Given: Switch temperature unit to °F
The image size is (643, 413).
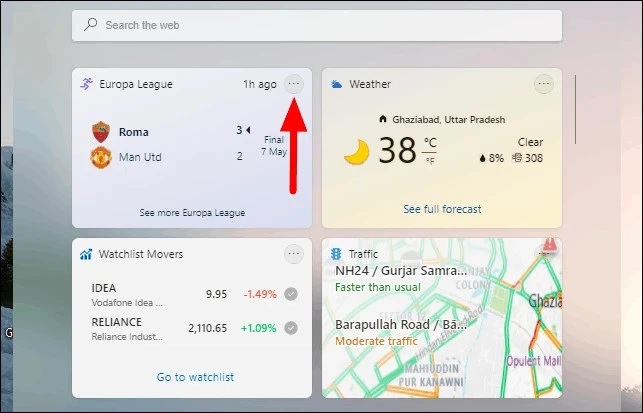Looking at the screenshot, I should pos(430,161).
